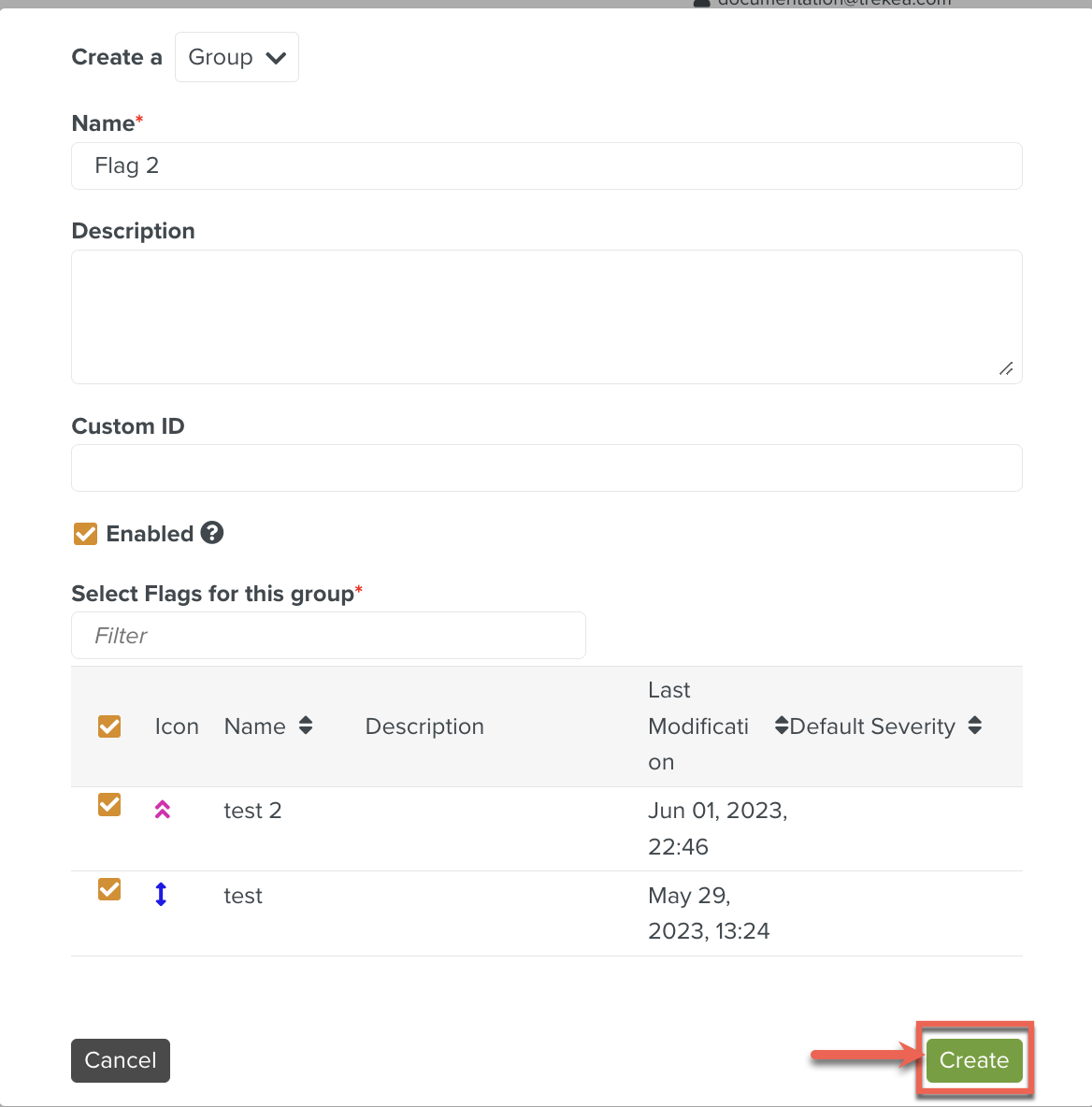The image size is (1092, 1107).
Task: Focus the Description text area
Action: click(546, 316)
